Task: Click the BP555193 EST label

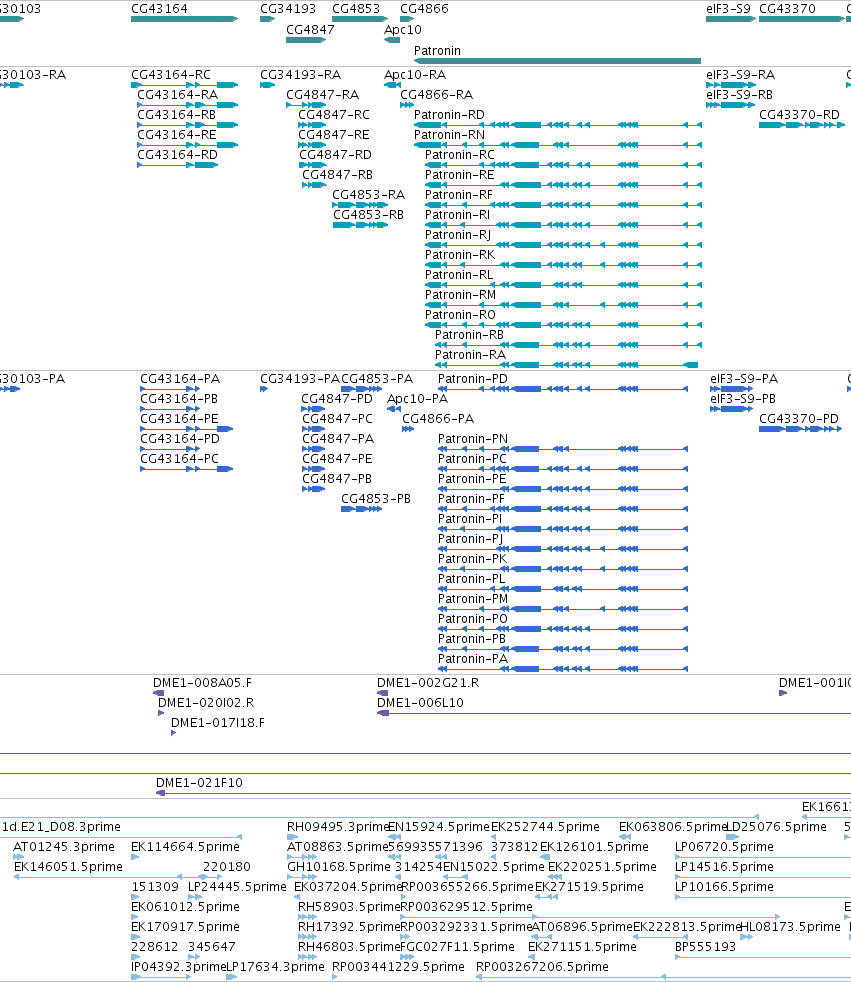Action: [706, 948]
